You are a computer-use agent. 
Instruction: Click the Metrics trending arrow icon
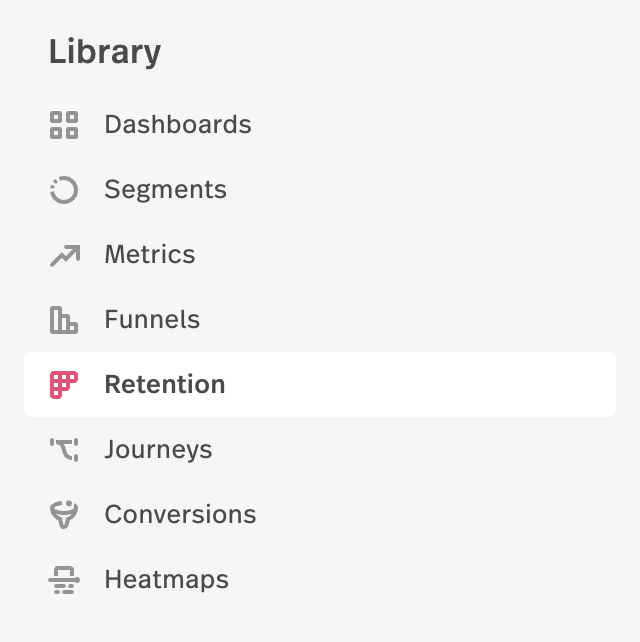pyautogui.click(x=65, y=255)
